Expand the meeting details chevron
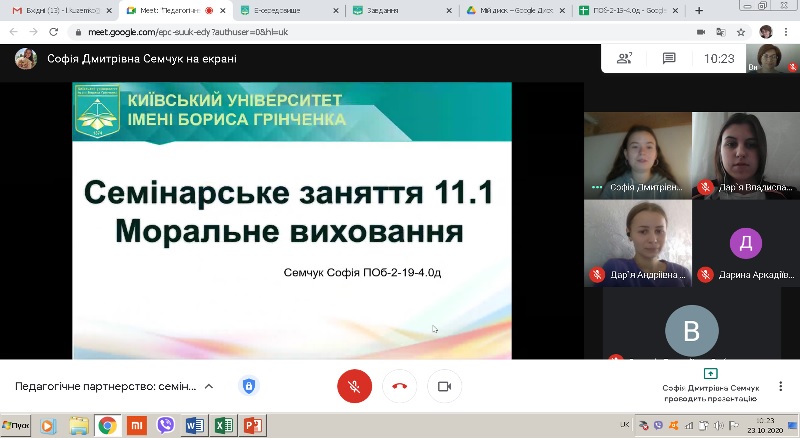This screenshot has width=800, height=438. 209,386
